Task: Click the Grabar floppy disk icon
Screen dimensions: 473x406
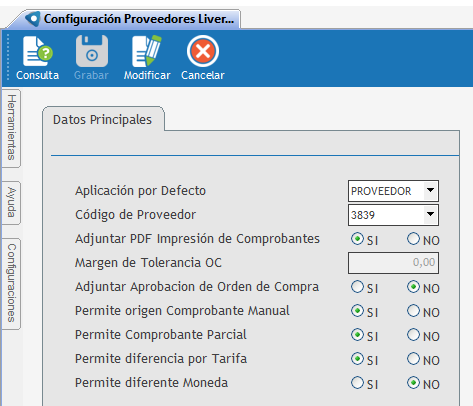Action: click(92, 51)
